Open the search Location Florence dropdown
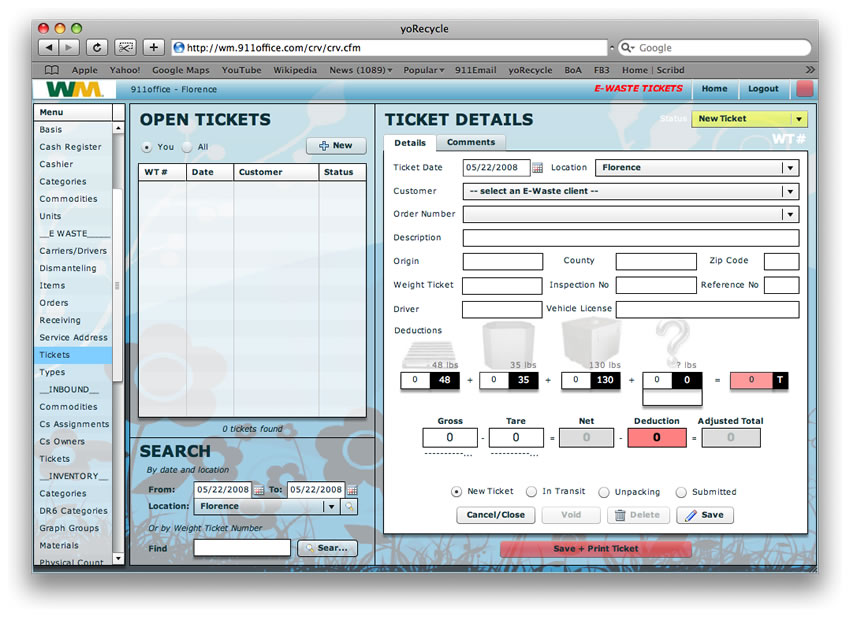The width and height of the screenshot is (850, 617). tap(267, 506)
